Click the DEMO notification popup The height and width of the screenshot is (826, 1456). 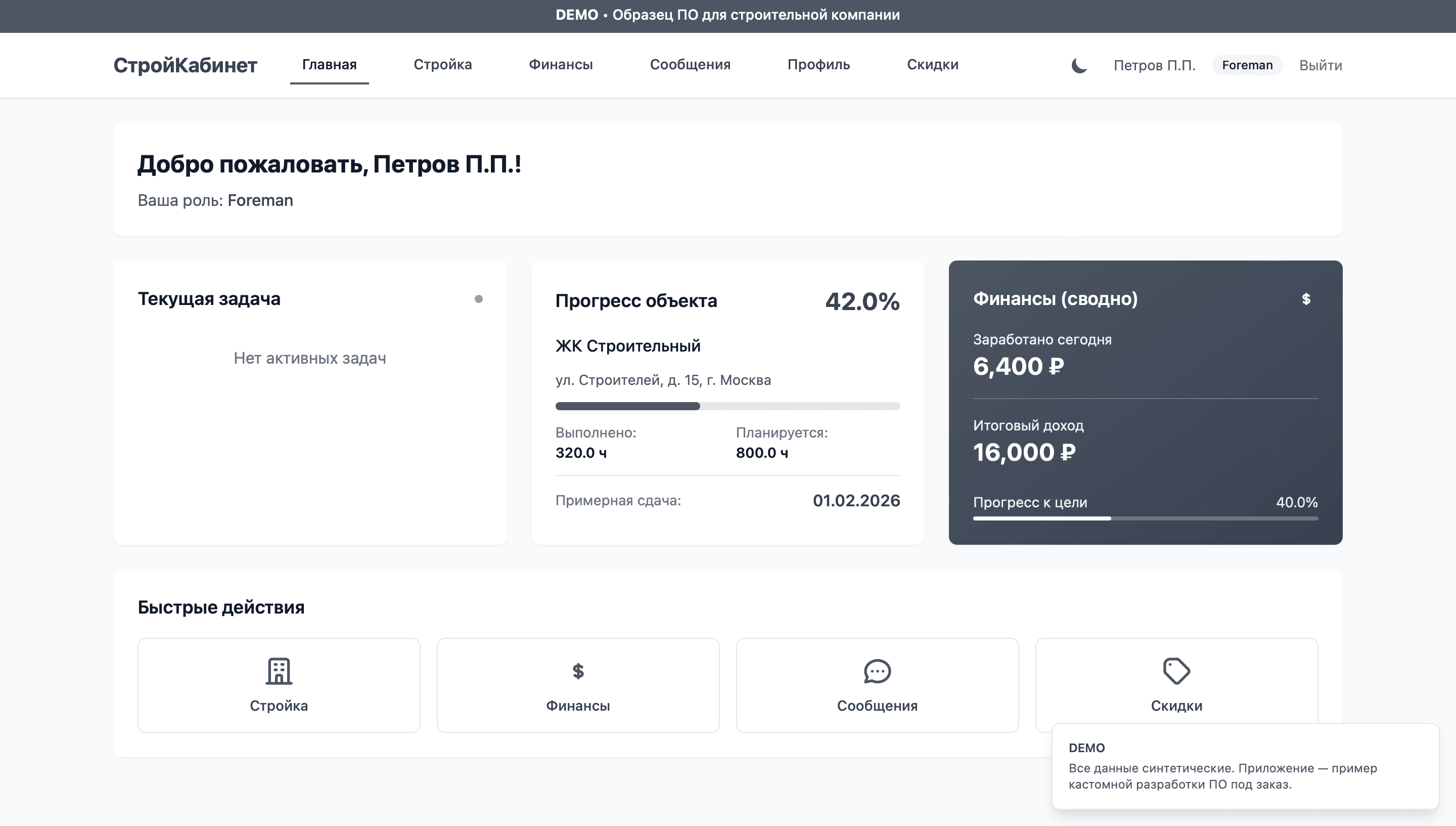point(1245,766)
